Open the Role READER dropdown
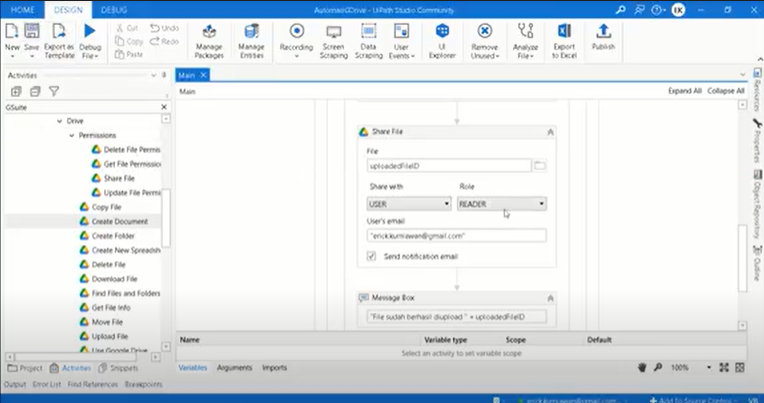Viewport: 764px width, 403px height. pos(501,204)
